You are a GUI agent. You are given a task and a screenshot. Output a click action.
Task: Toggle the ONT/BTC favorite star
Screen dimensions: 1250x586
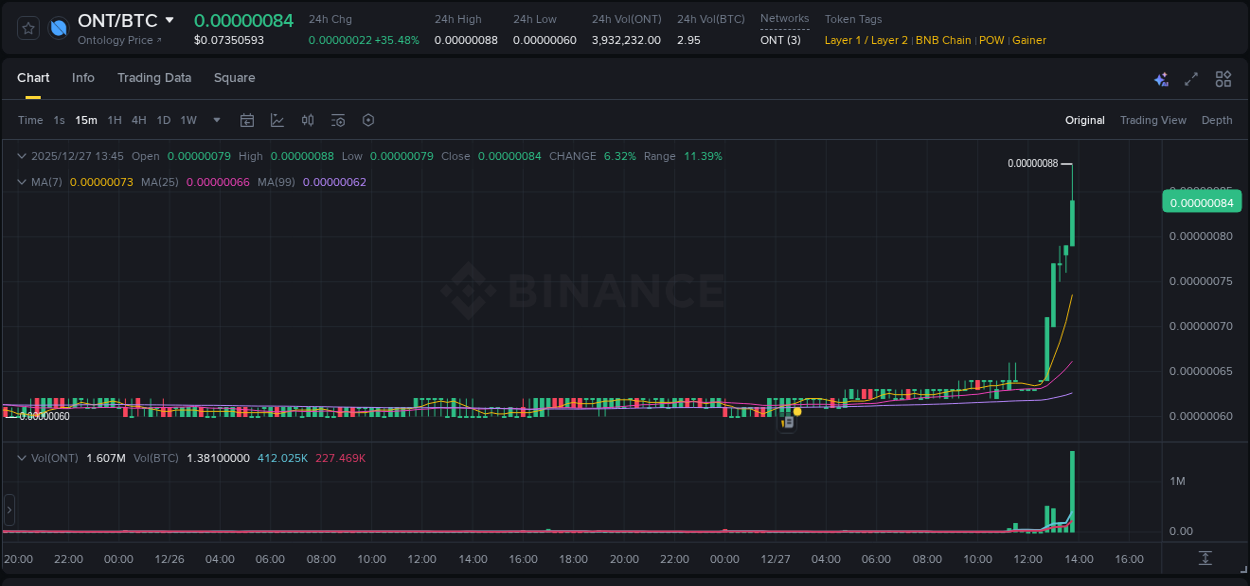pyautogui.click(x=27, y=27)
